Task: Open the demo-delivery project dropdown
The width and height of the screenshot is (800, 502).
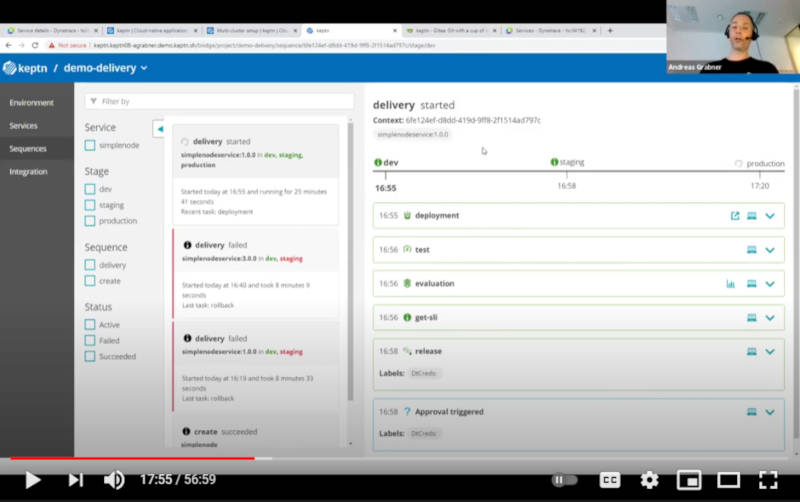Action: click(106, 68)
